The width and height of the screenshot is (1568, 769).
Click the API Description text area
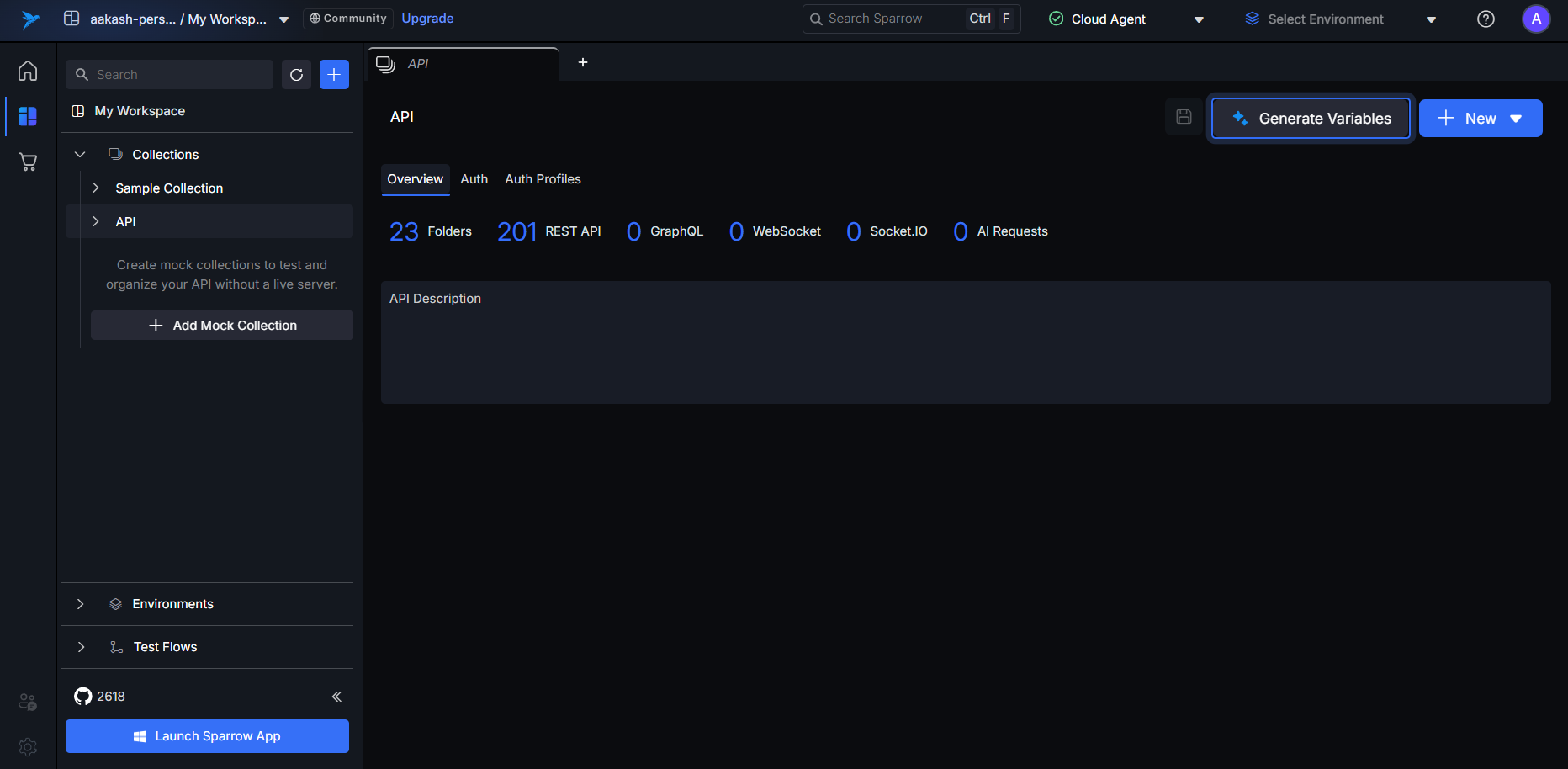[x=966, y=342]
